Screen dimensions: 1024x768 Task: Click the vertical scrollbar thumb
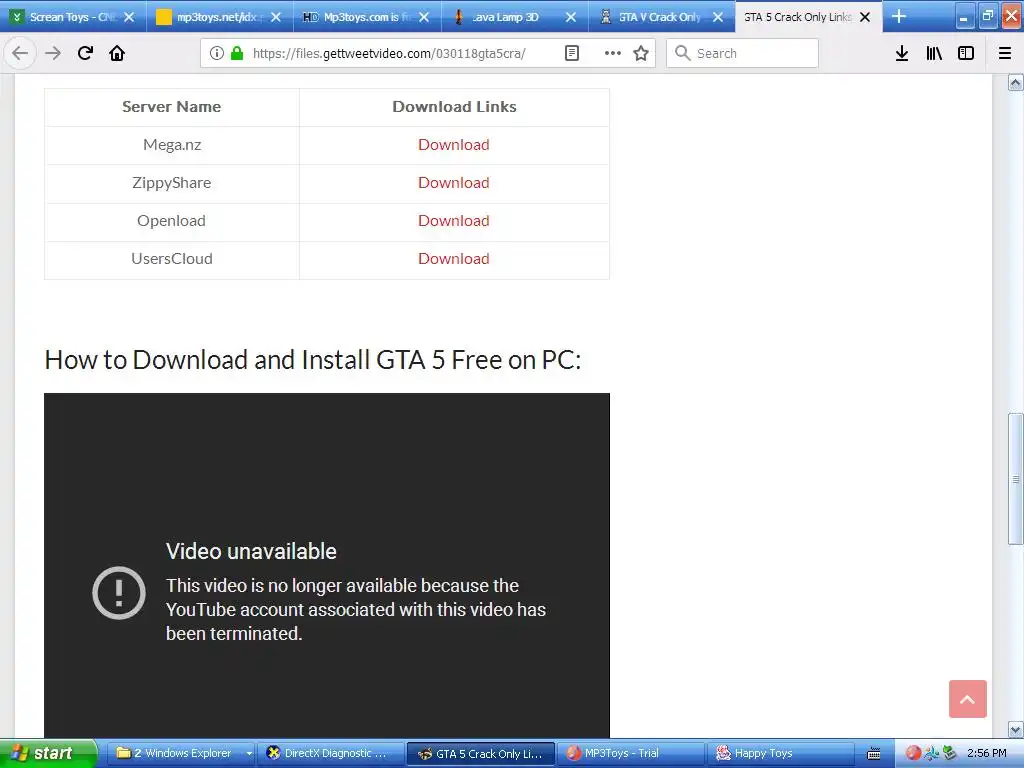(1016, 479)
